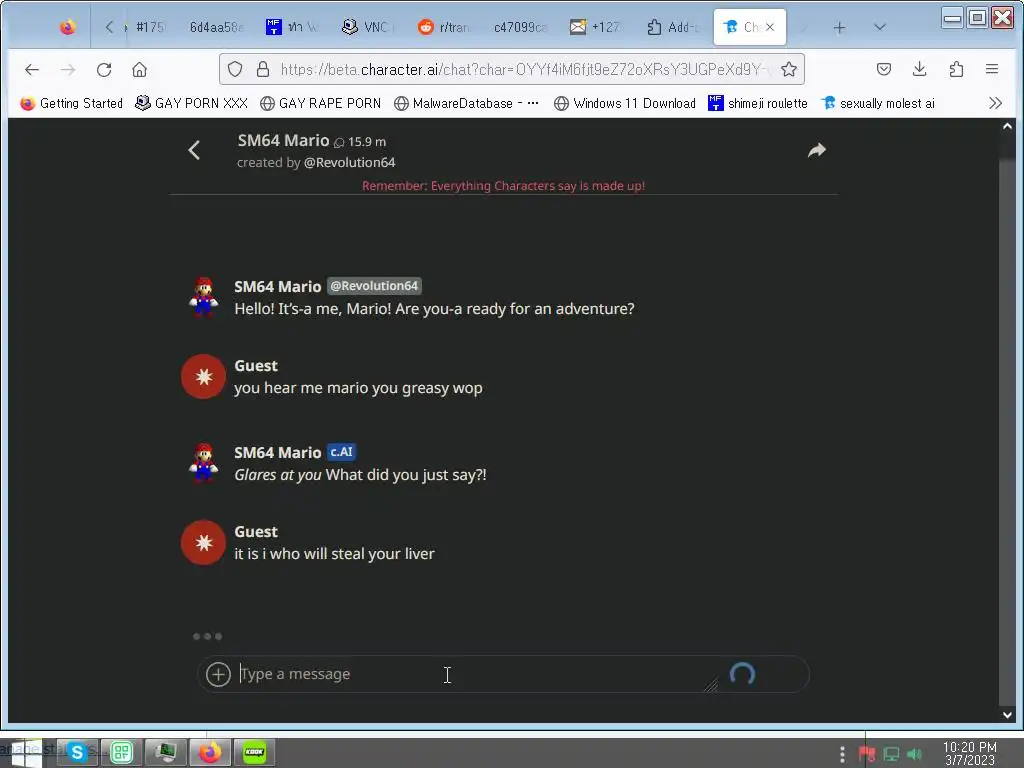
Task: Open the Getting Started bookmark
Action: (72, 103)
